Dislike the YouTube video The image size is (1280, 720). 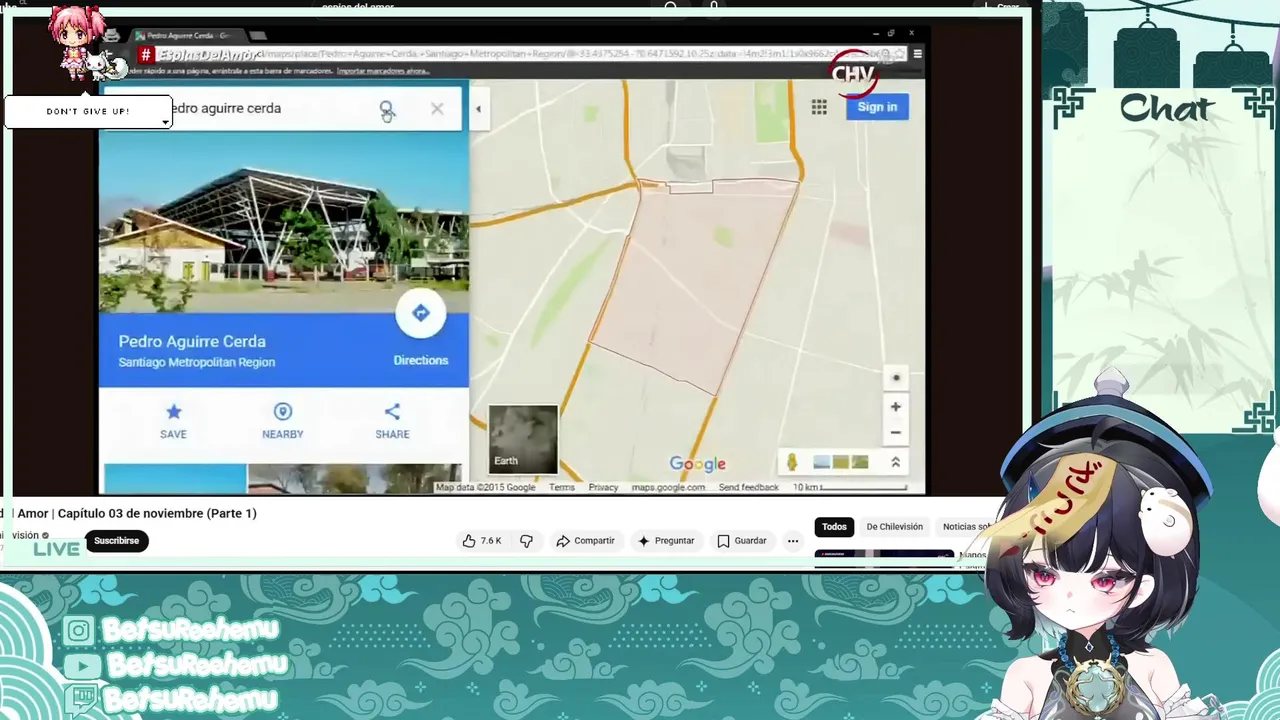pyautogui.click(x=526, y=541)
